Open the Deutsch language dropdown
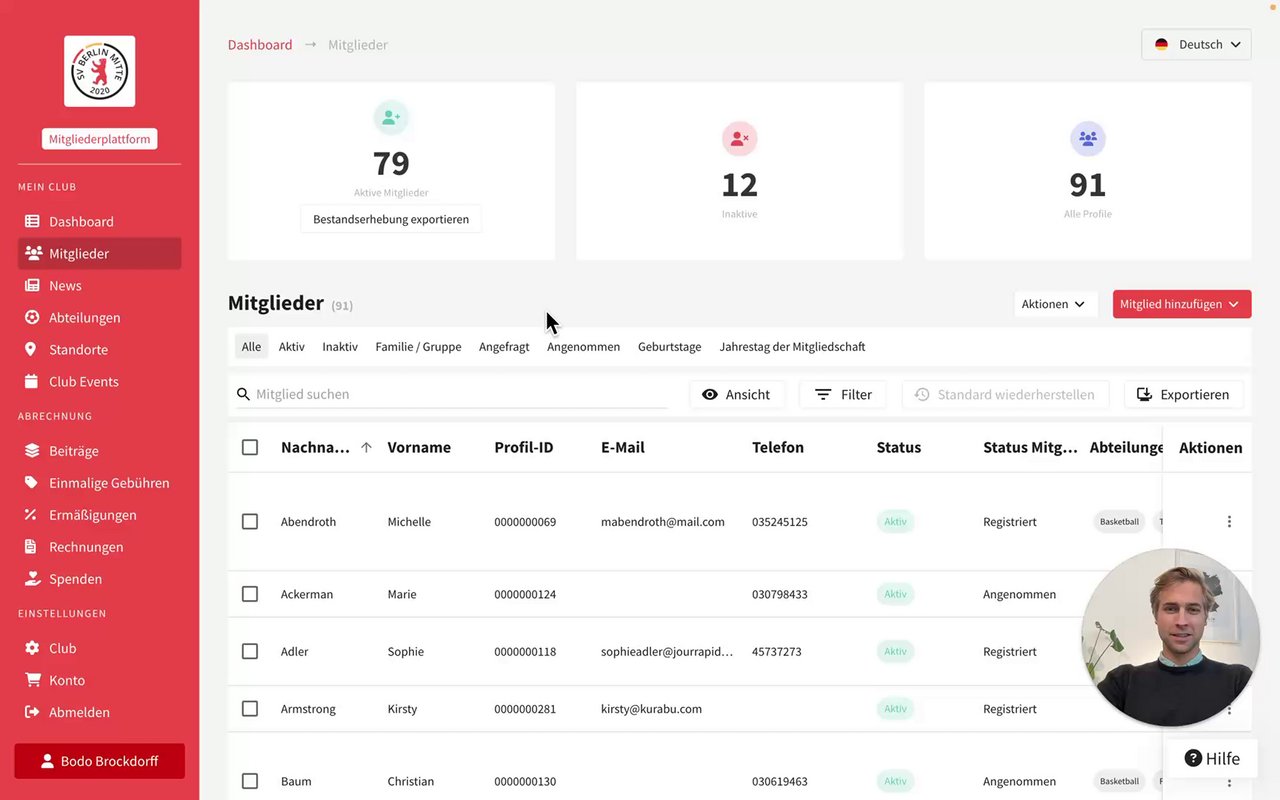This screenshot has width=1280, height=800. click(x=1196, y=44)
